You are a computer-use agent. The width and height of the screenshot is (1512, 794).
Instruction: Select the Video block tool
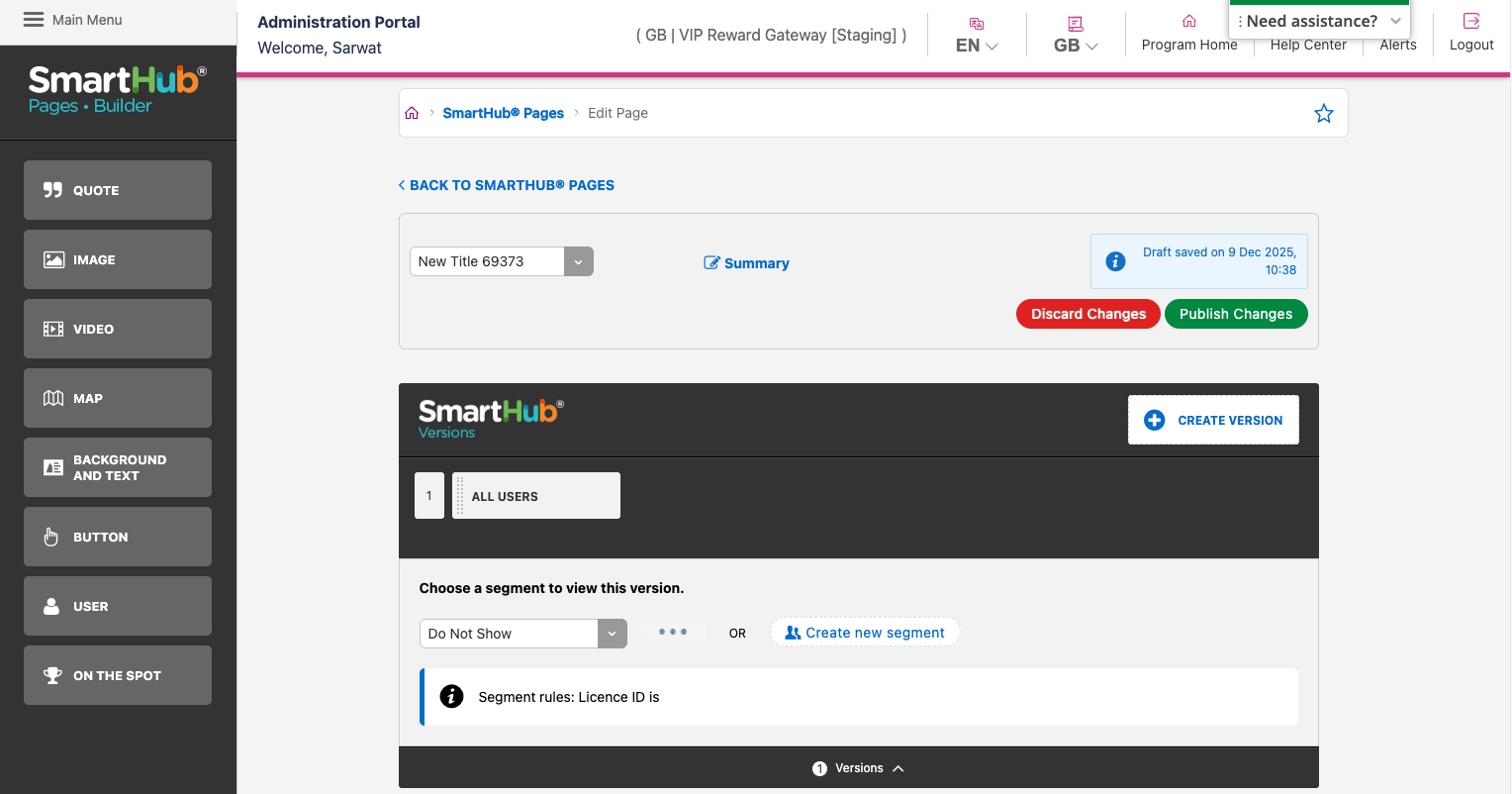(117, 329)
